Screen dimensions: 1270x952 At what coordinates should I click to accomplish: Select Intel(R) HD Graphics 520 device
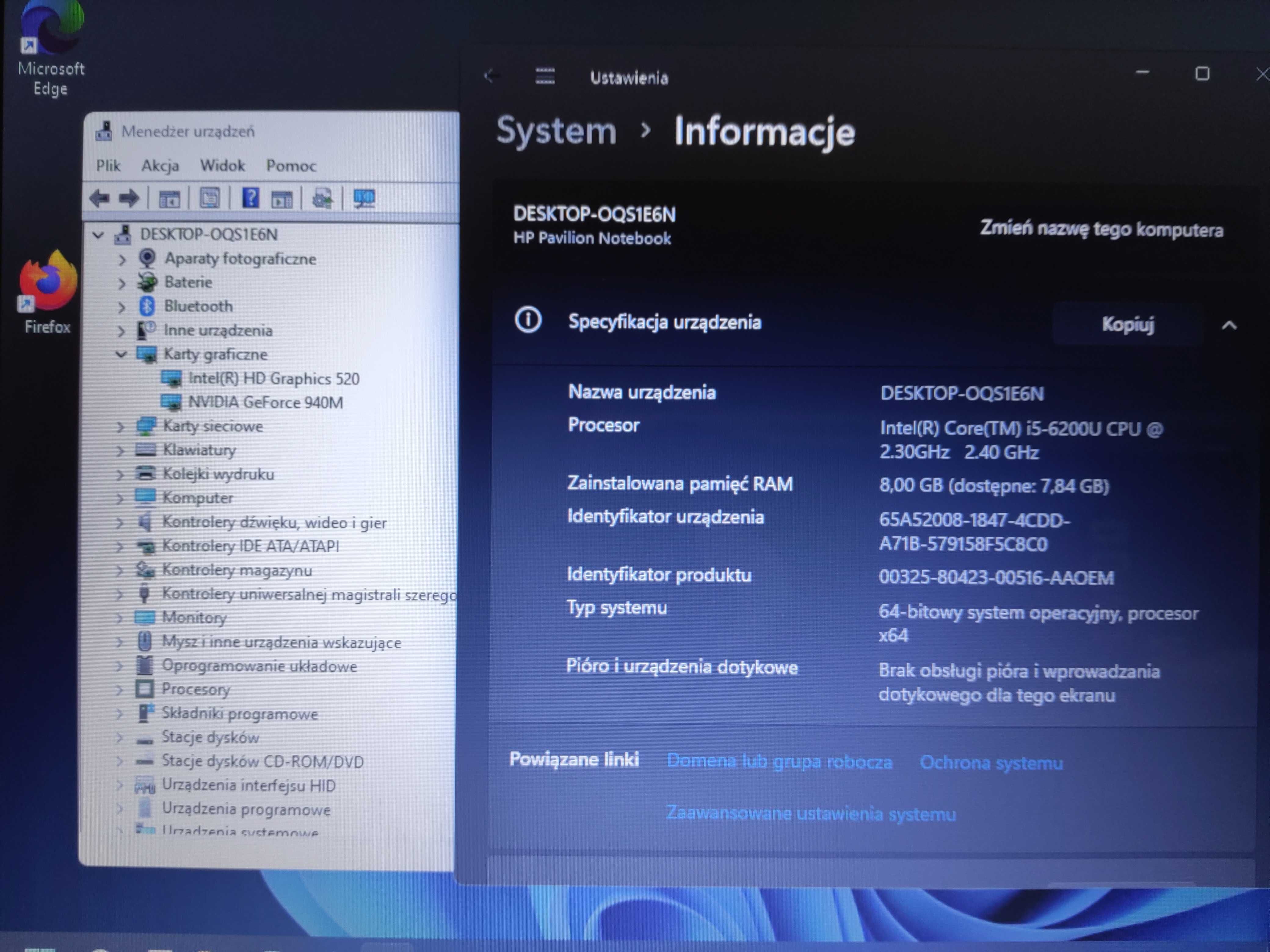point(273,379)
